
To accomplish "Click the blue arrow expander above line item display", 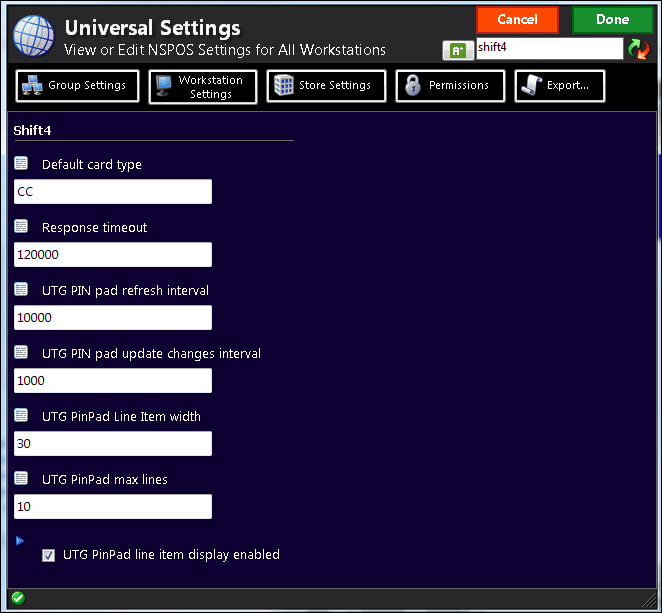I will (x=20, y=541).
